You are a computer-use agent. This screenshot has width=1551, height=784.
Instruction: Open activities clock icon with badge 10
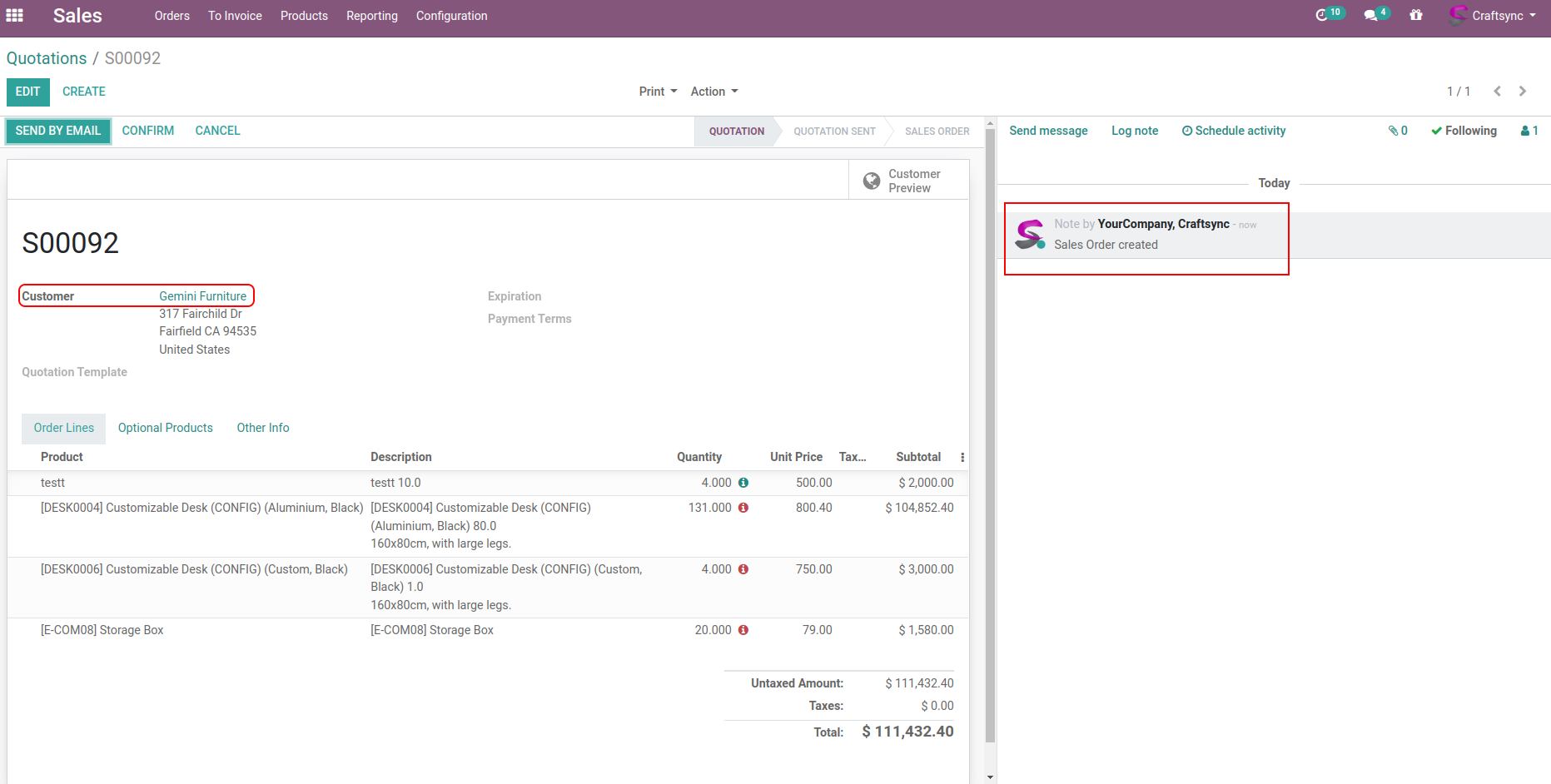1321,15
